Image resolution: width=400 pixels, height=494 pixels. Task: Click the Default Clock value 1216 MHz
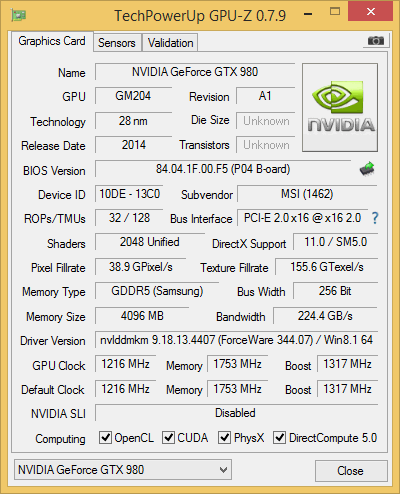tap(126, 389)
